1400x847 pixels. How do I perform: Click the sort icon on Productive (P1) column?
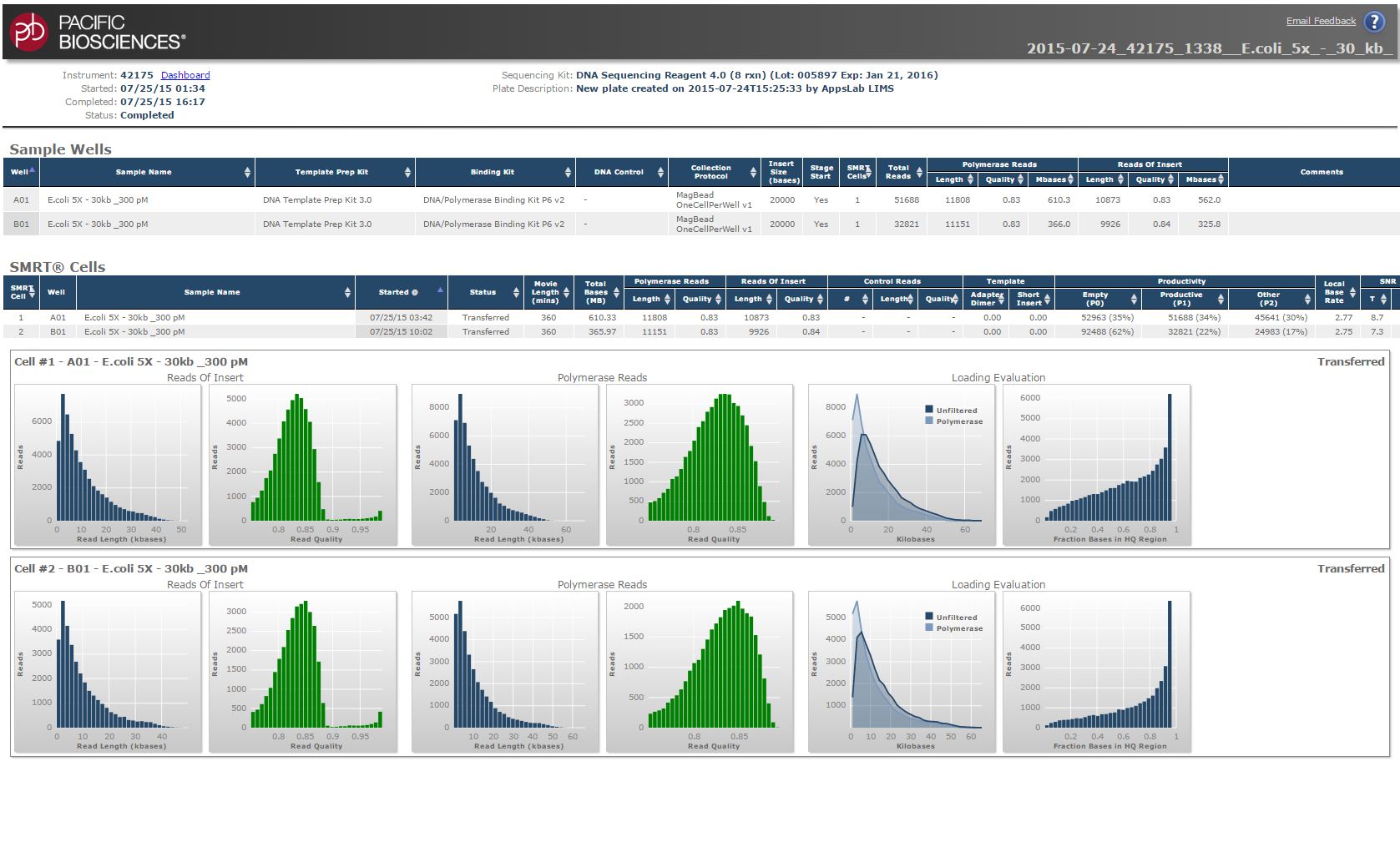tap(1221, 298)
